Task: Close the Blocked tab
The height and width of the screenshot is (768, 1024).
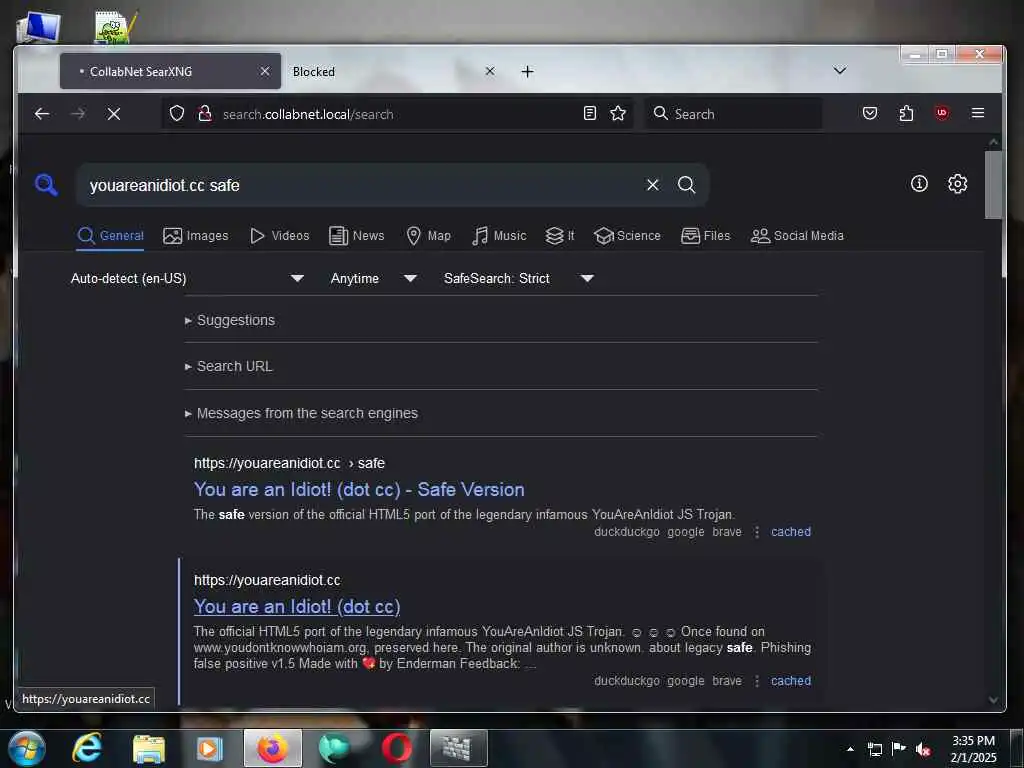Action: (490, 71)
